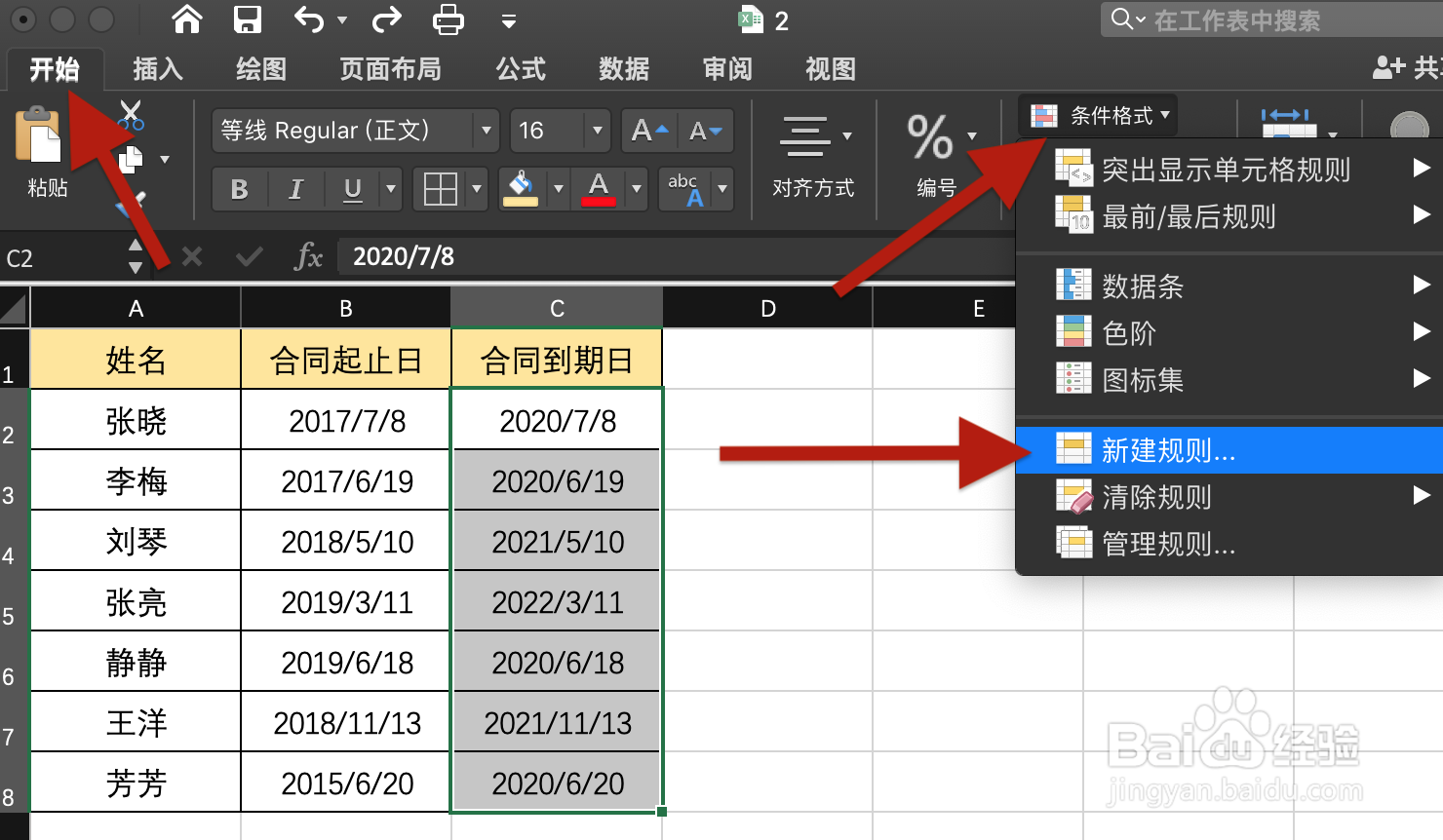The image size is (1443, 840).
Task: Open undo history dropdown arrow
Action: coord(341,20)
